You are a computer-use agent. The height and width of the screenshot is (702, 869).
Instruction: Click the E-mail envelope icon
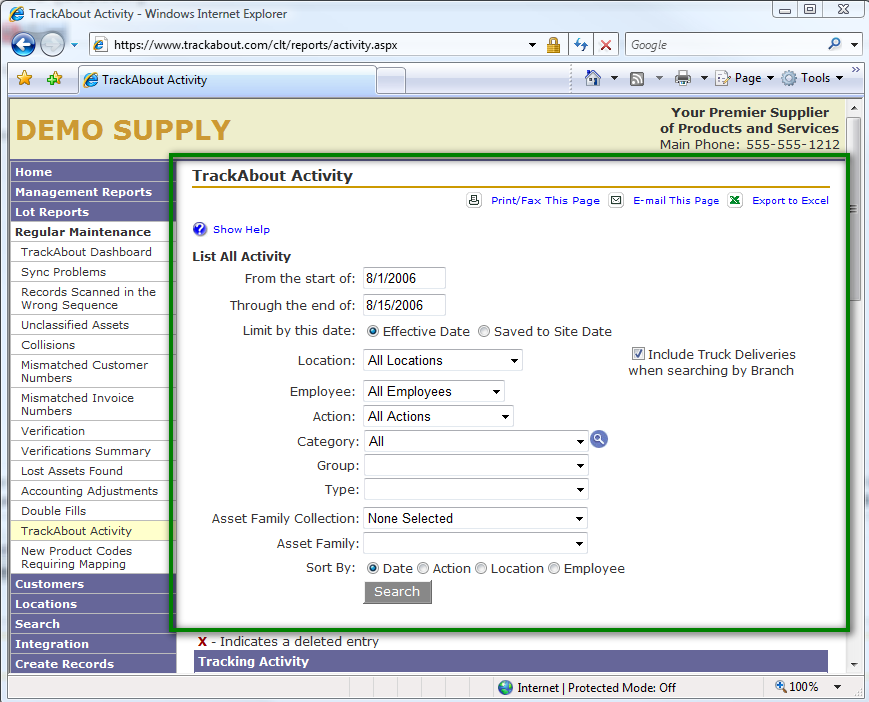616,200
